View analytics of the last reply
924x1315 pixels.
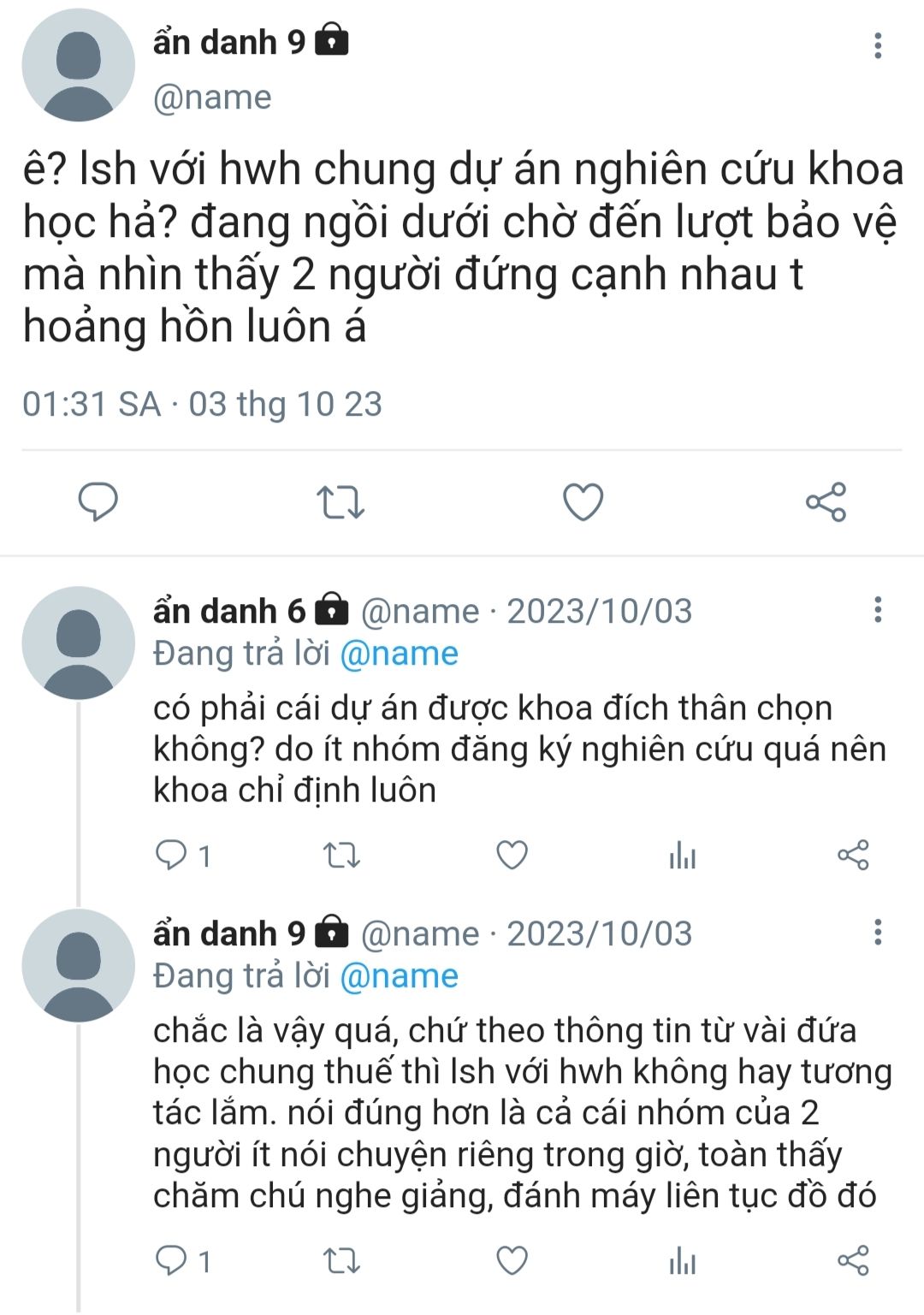pyautogui.click(x=682, y=1260)
